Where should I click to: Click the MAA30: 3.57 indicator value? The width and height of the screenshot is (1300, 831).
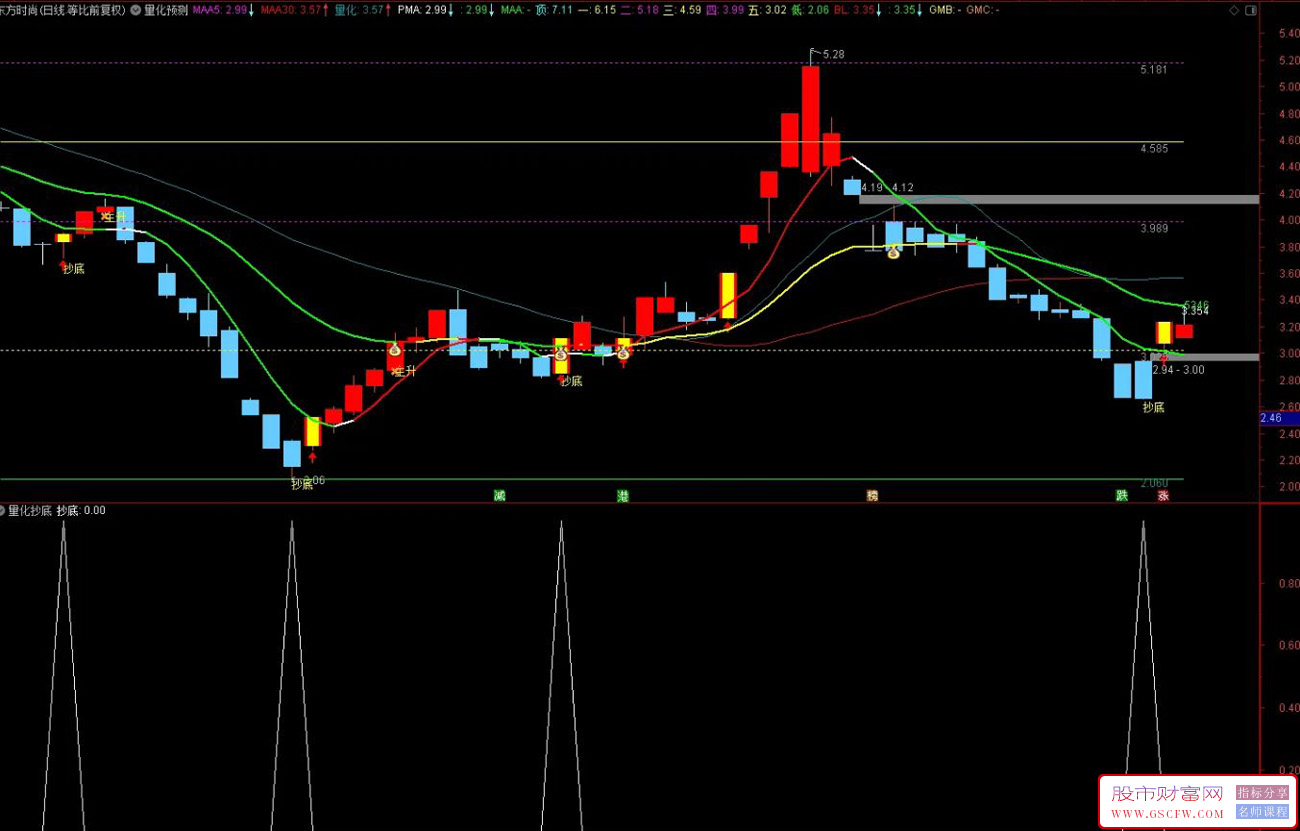coord(290,10)
